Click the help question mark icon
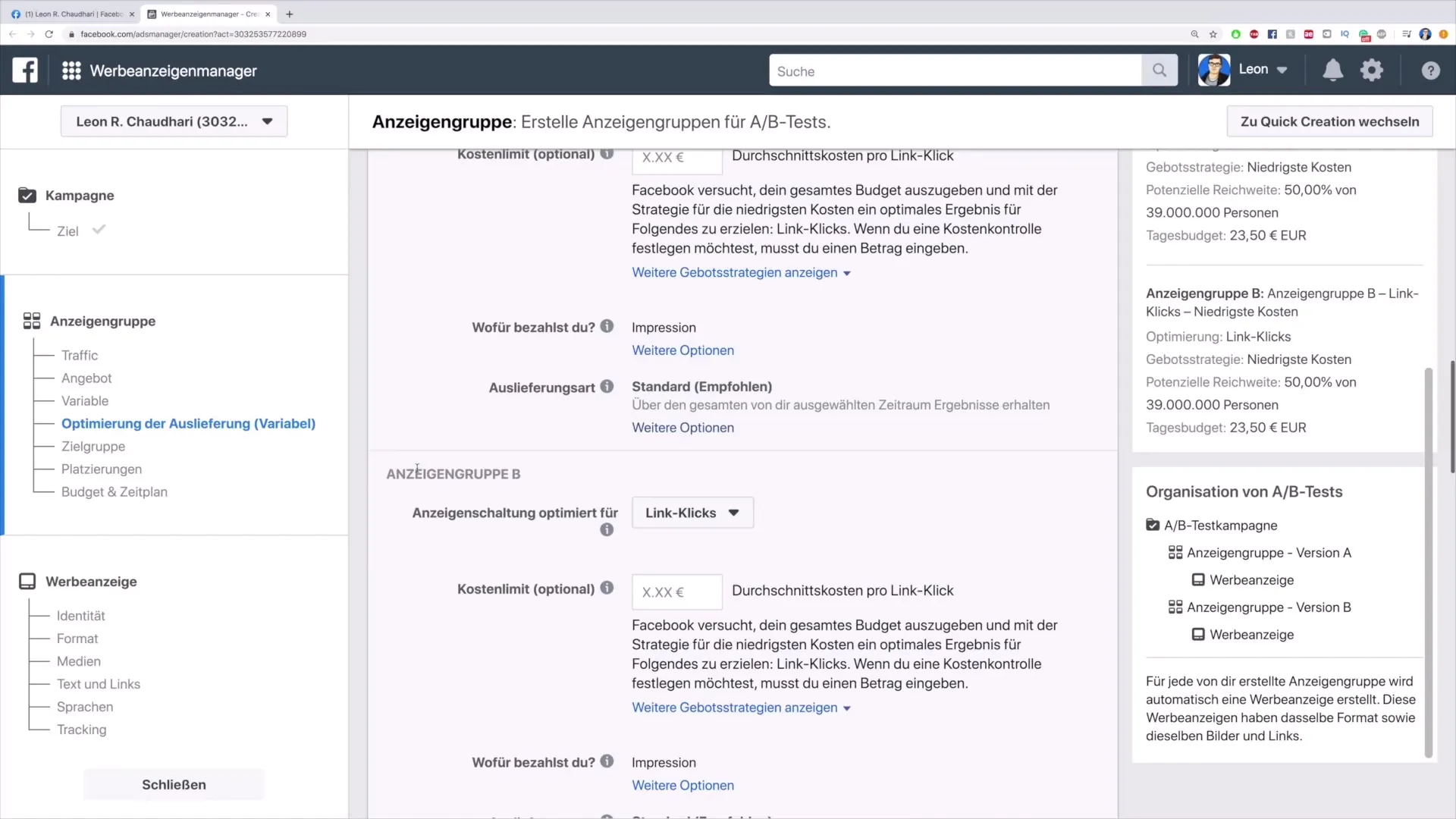This screenshot has width=1456, height=819. [x=1432, y=70]
